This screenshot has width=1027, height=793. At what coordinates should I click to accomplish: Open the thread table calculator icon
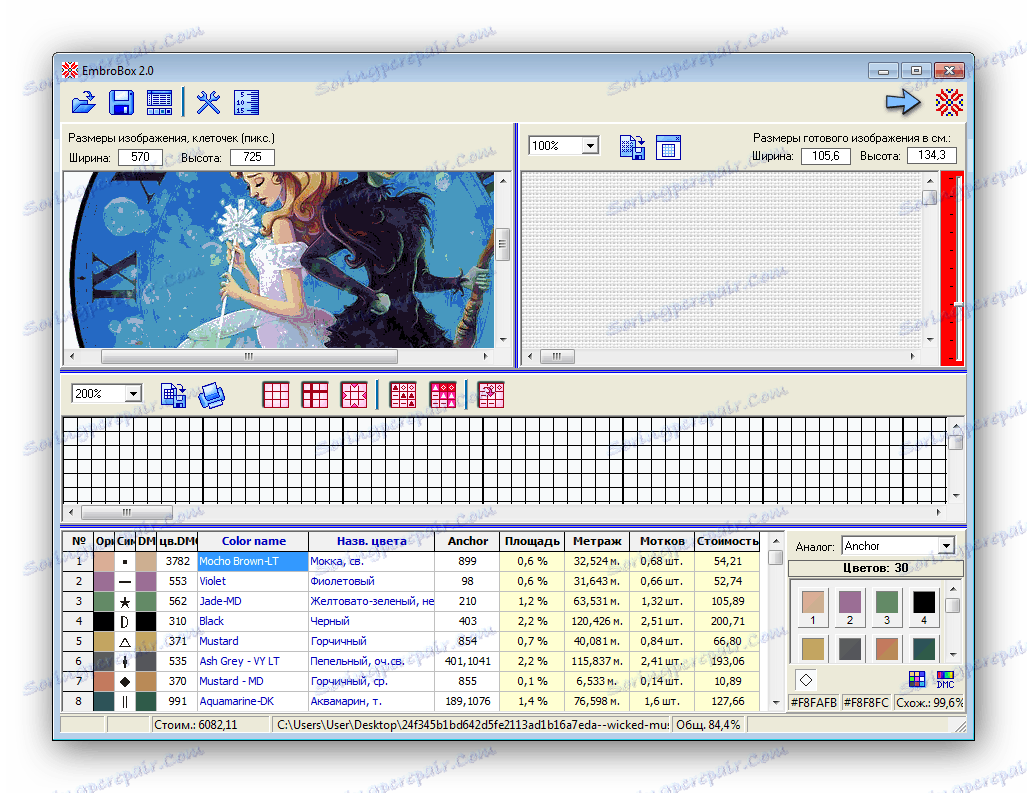pyautogui.click(x=159, y=102)
